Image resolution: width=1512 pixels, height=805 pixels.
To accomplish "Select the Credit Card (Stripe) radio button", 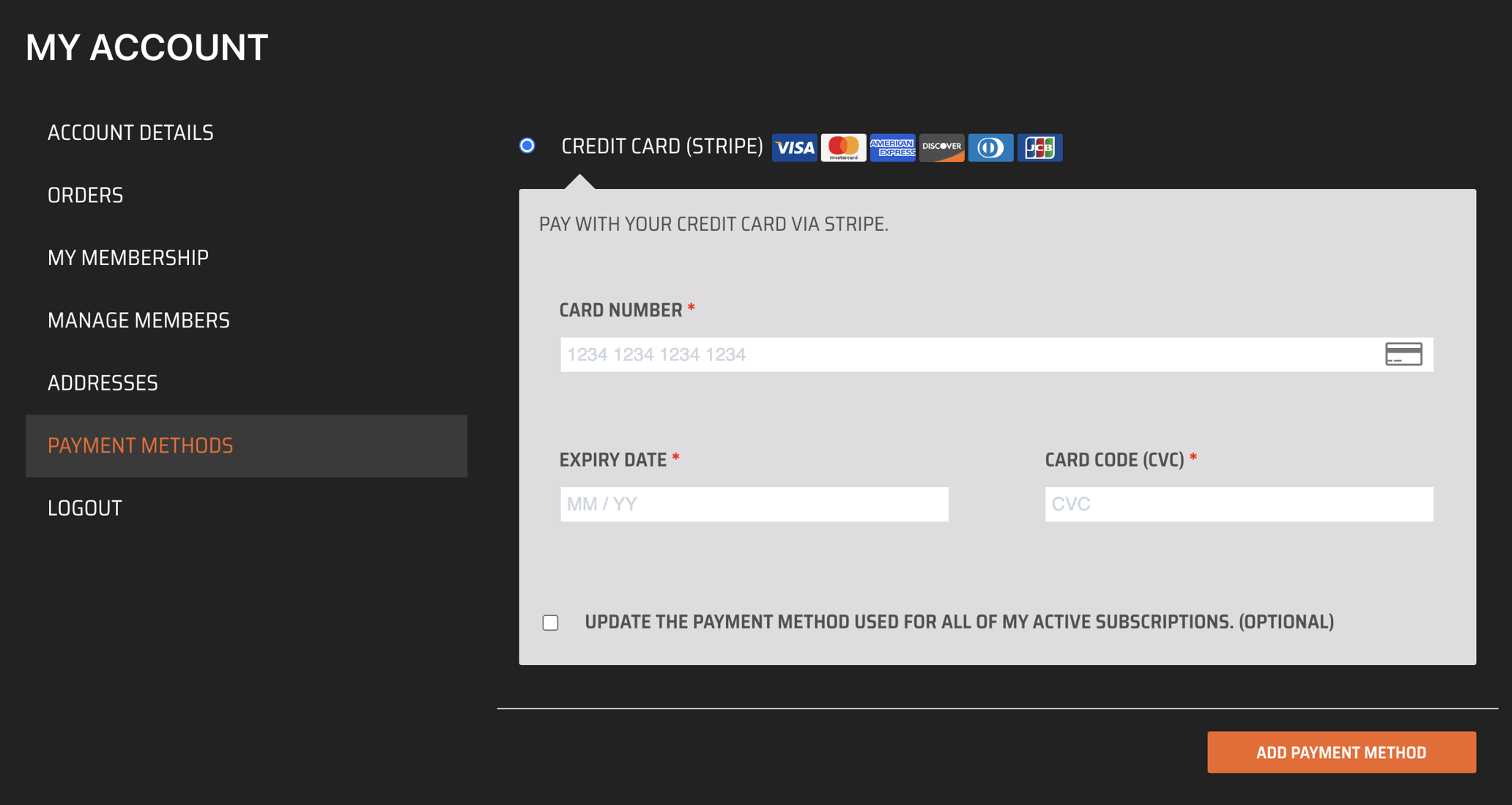I will 527,146.
